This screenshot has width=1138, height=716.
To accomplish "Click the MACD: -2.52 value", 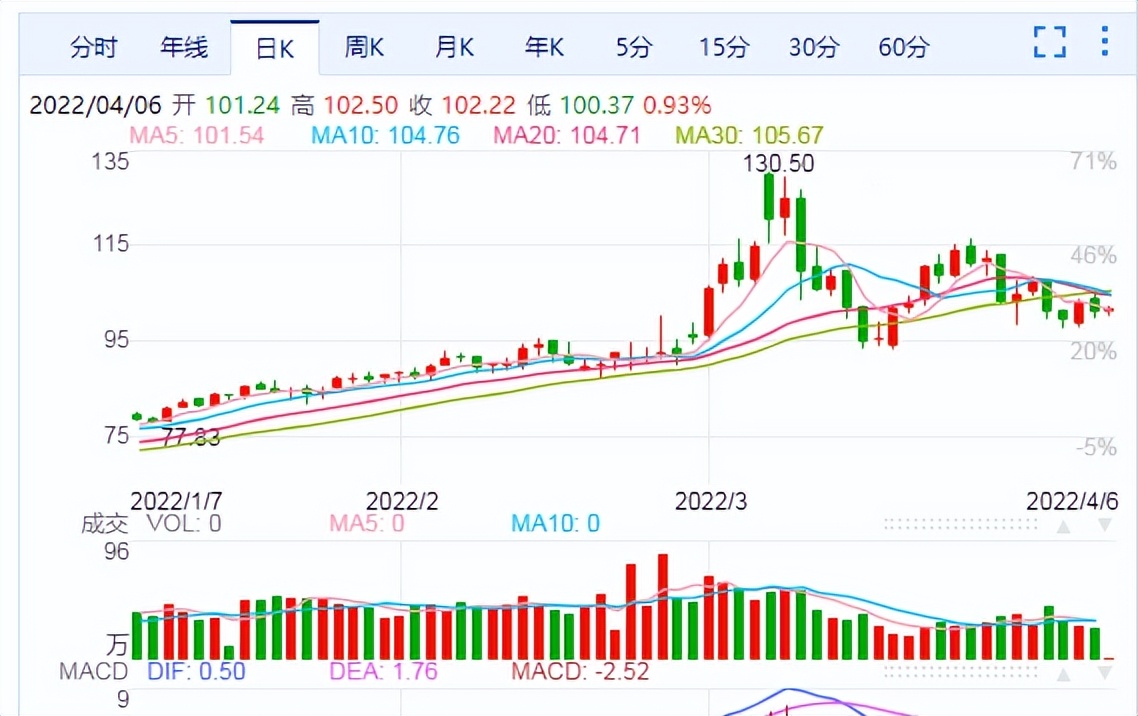I will point(580,671).
